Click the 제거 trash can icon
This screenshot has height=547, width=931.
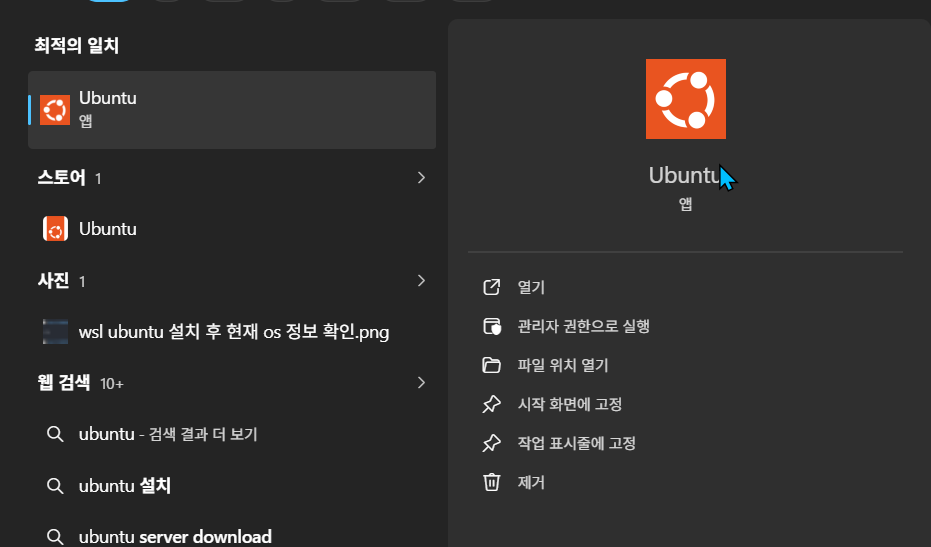point(492,482)
